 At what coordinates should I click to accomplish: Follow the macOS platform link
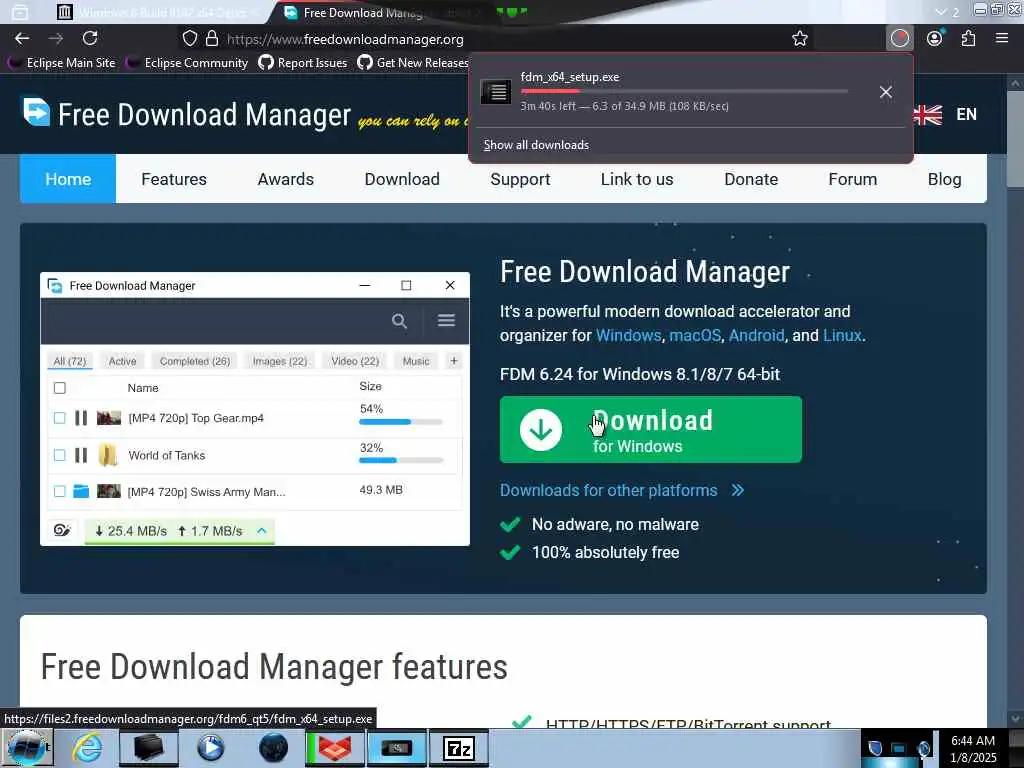tap(695, 336)
